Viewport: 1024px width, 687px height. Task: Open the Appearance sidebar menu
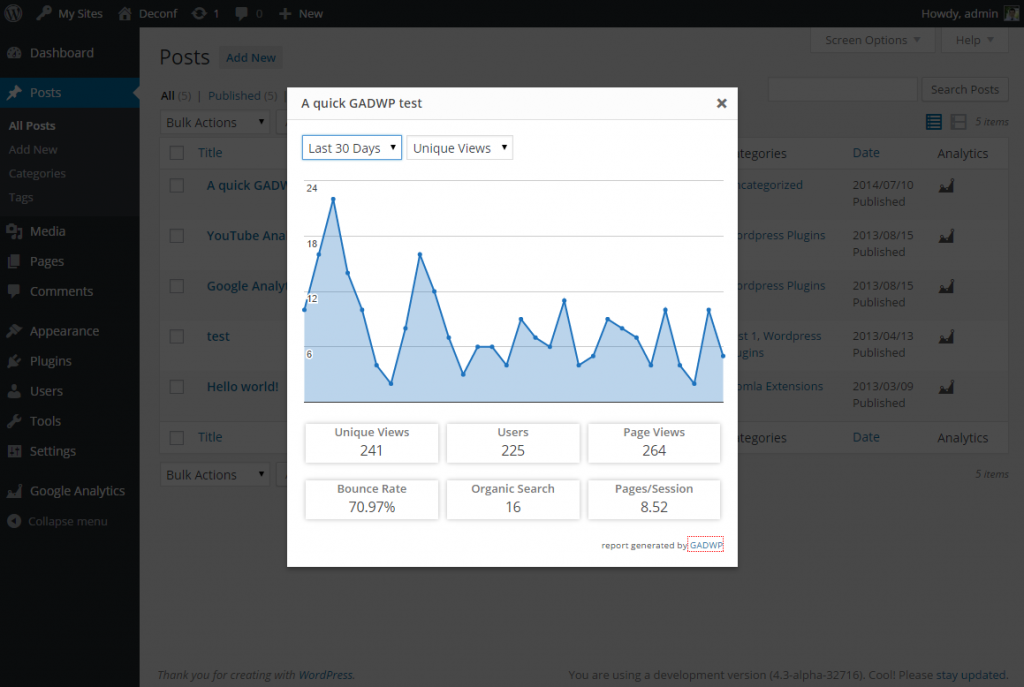(65, 331)
